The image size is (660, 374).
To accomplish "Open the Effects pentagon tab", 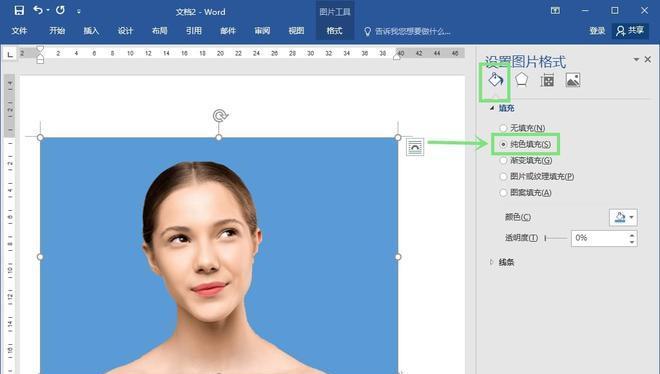I will click(522, 80).
